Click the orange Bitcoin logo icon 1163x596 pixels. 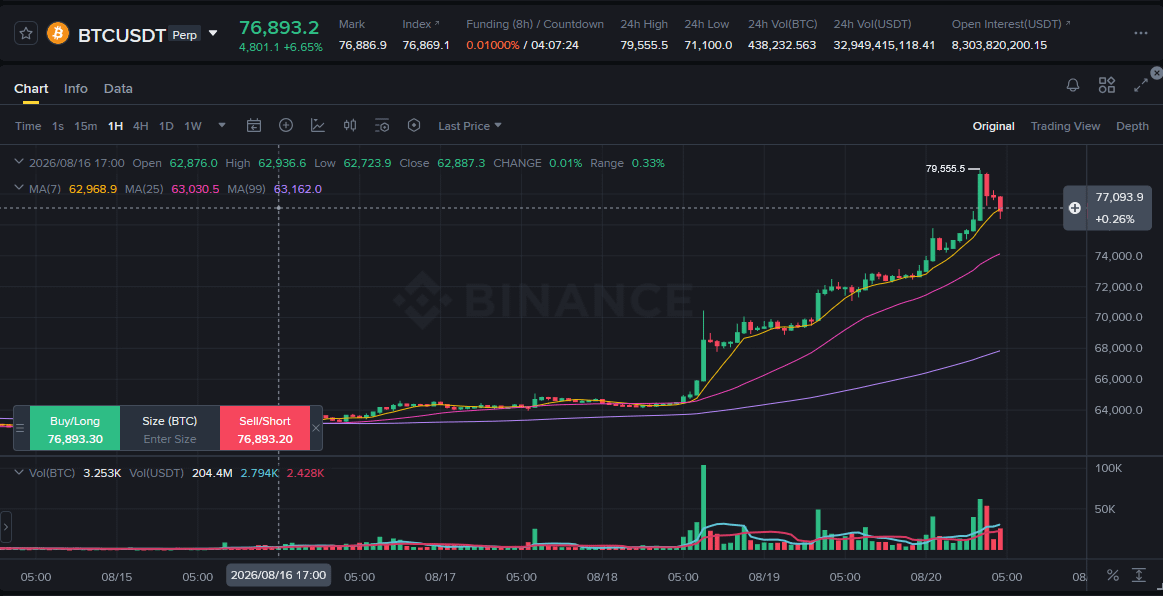click(x=58, y=33)
